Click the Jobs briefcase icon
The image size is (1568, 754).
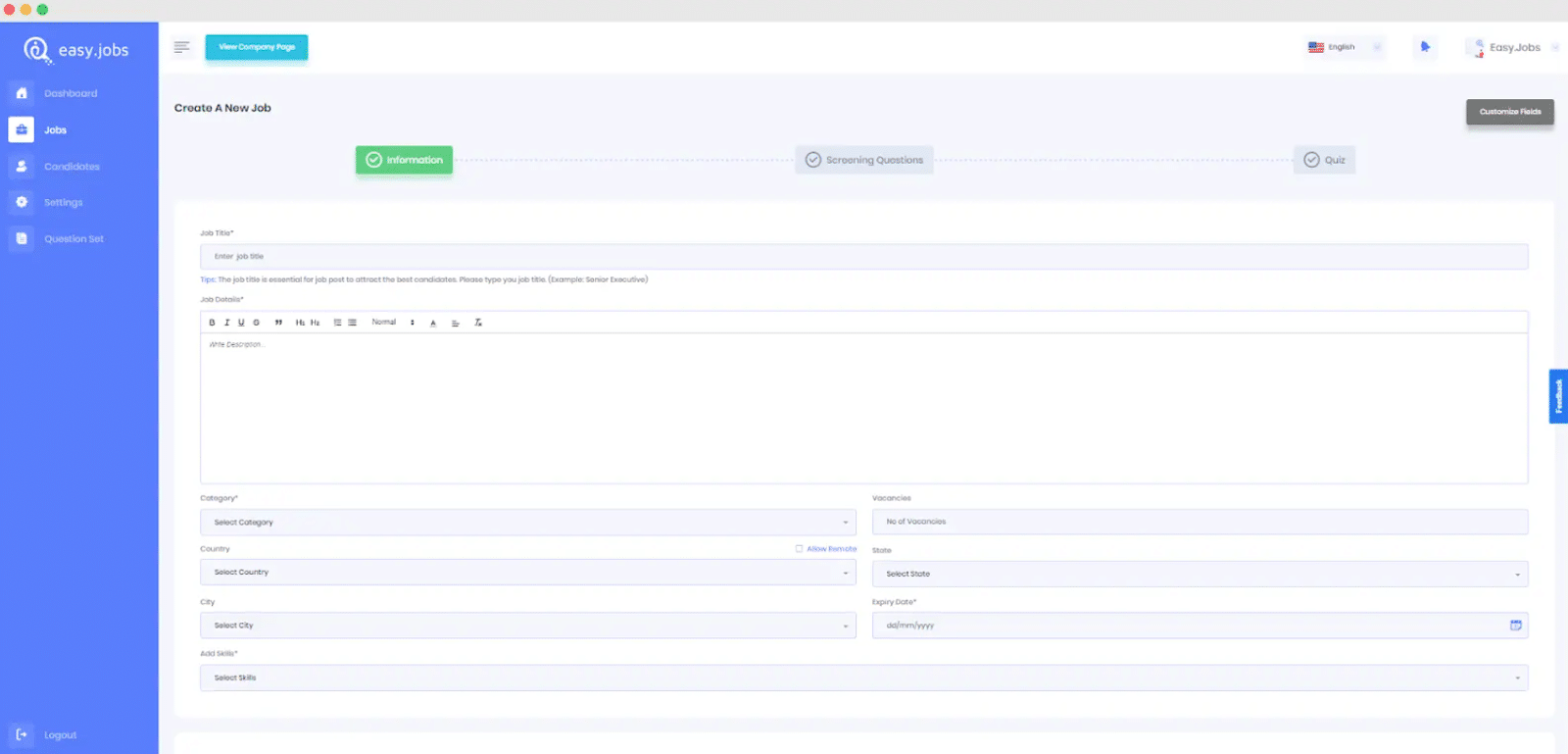(x=22, y=129)
